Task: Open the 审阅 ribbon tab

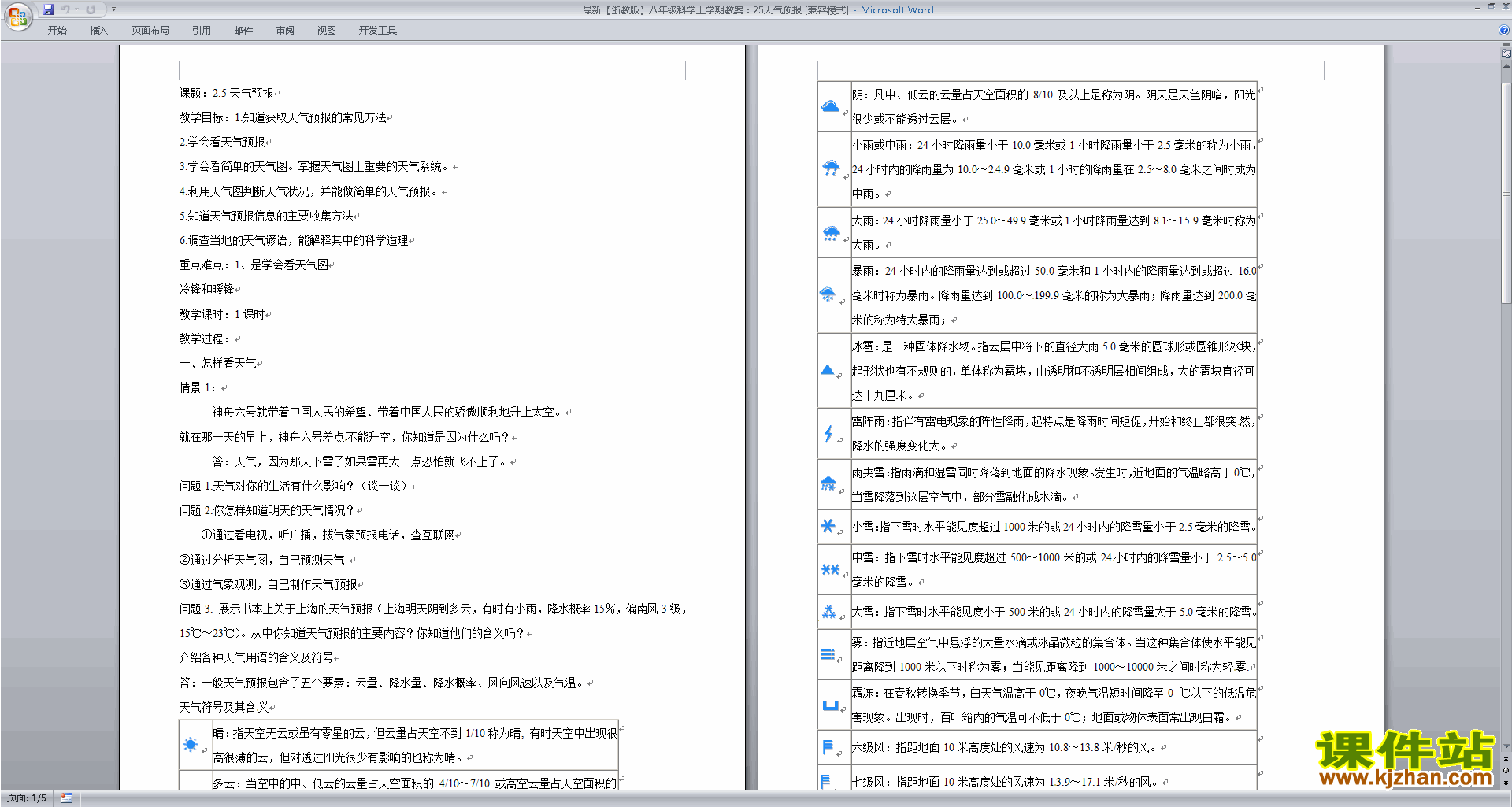Action: (x=285, y=31)
